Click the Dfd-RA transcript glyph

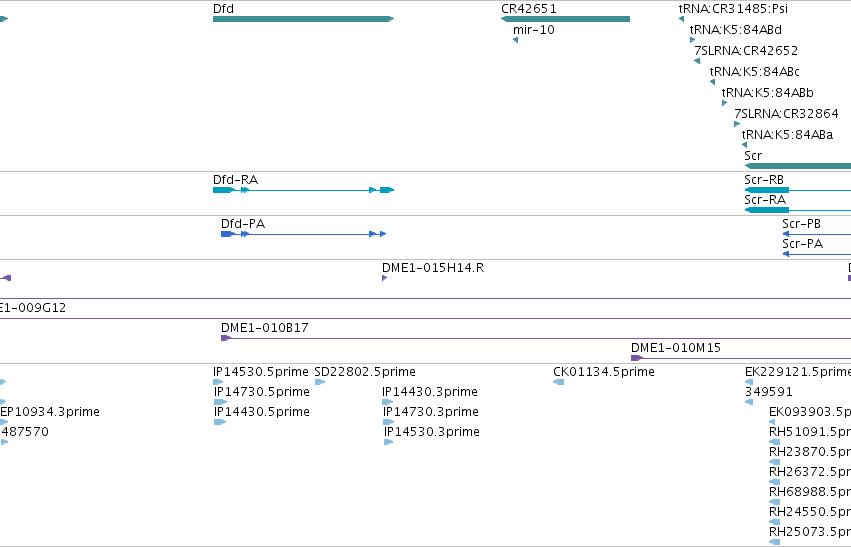pos(303,190)
